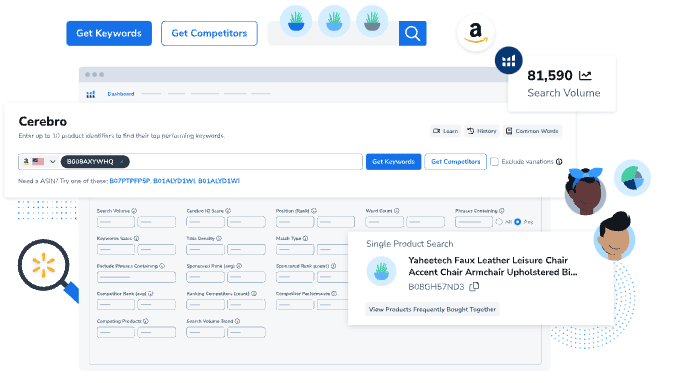The width and height of the screenshot is (696, 383).
Task: Click the pie chart circle icon
Action: click(632, 178)
